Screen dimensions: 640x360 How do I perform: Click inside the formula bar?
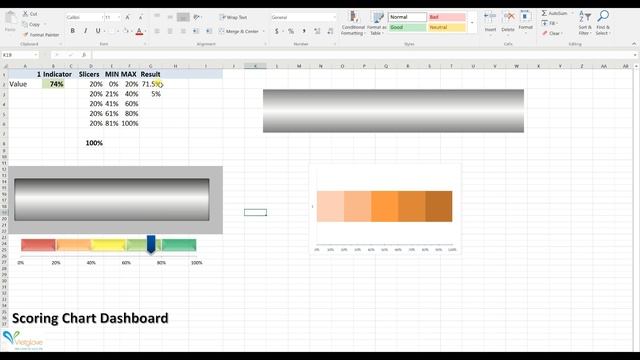coord(362,55)
